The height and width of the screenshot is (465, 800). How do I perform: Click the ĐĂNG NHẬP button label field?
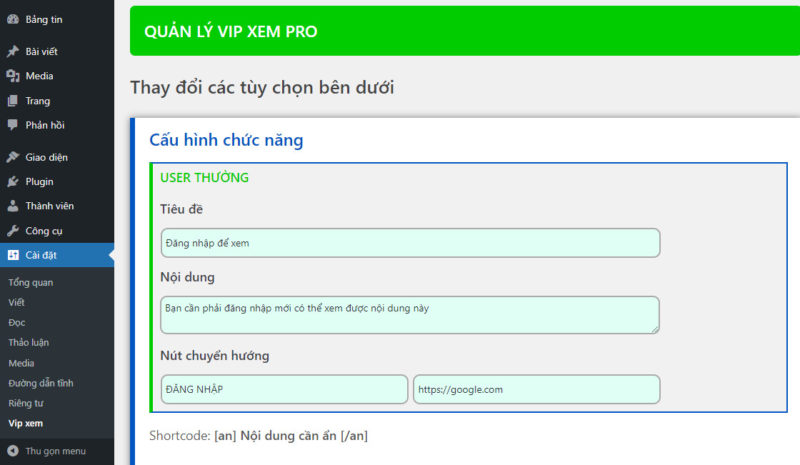pos(284,389)
